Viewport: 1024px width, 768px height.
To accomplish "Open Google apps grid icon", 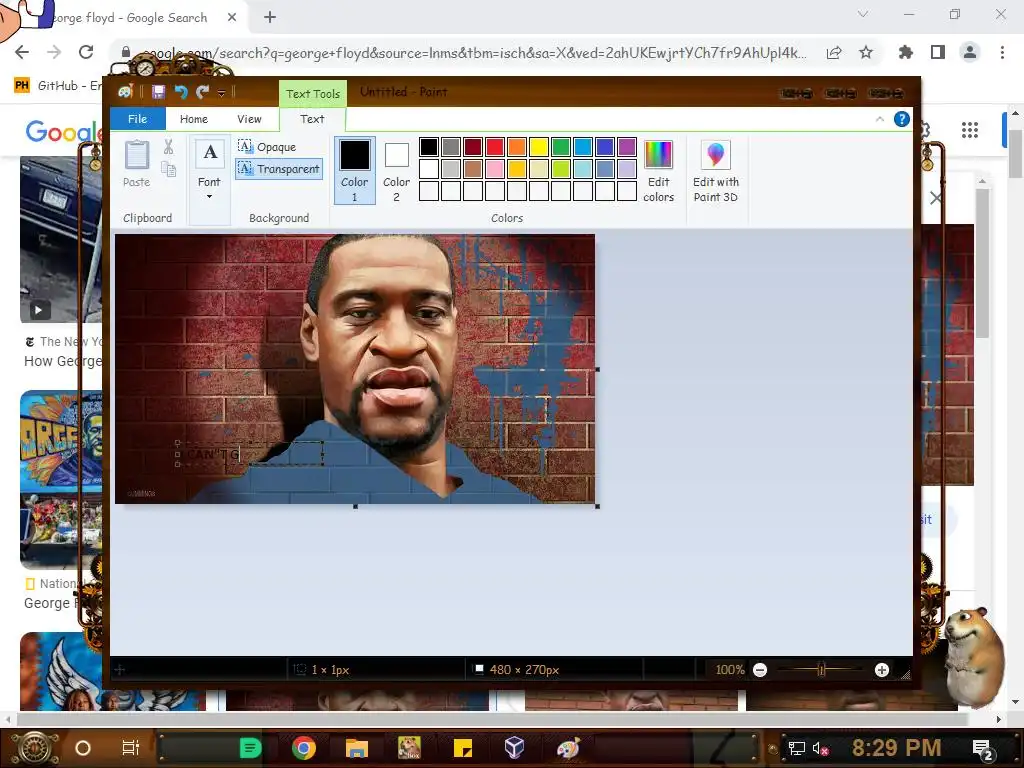I will coord(970,130).
